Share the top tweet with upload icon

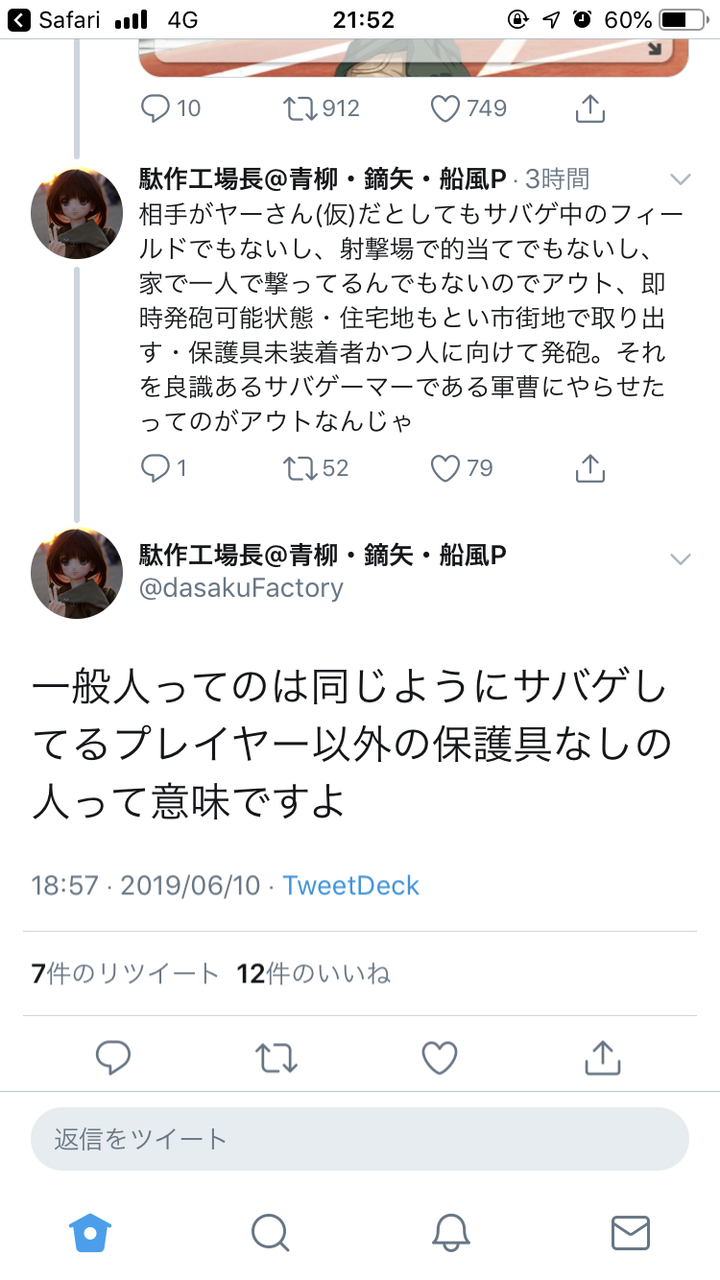click(x=590, y=108)
